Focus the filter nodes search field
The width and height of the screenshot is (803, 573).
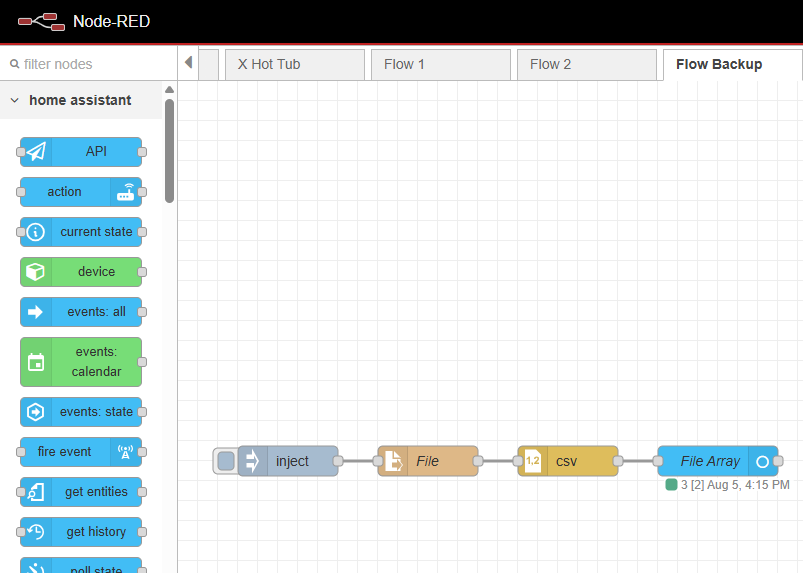pyautogui.click(x=89, y=64)
